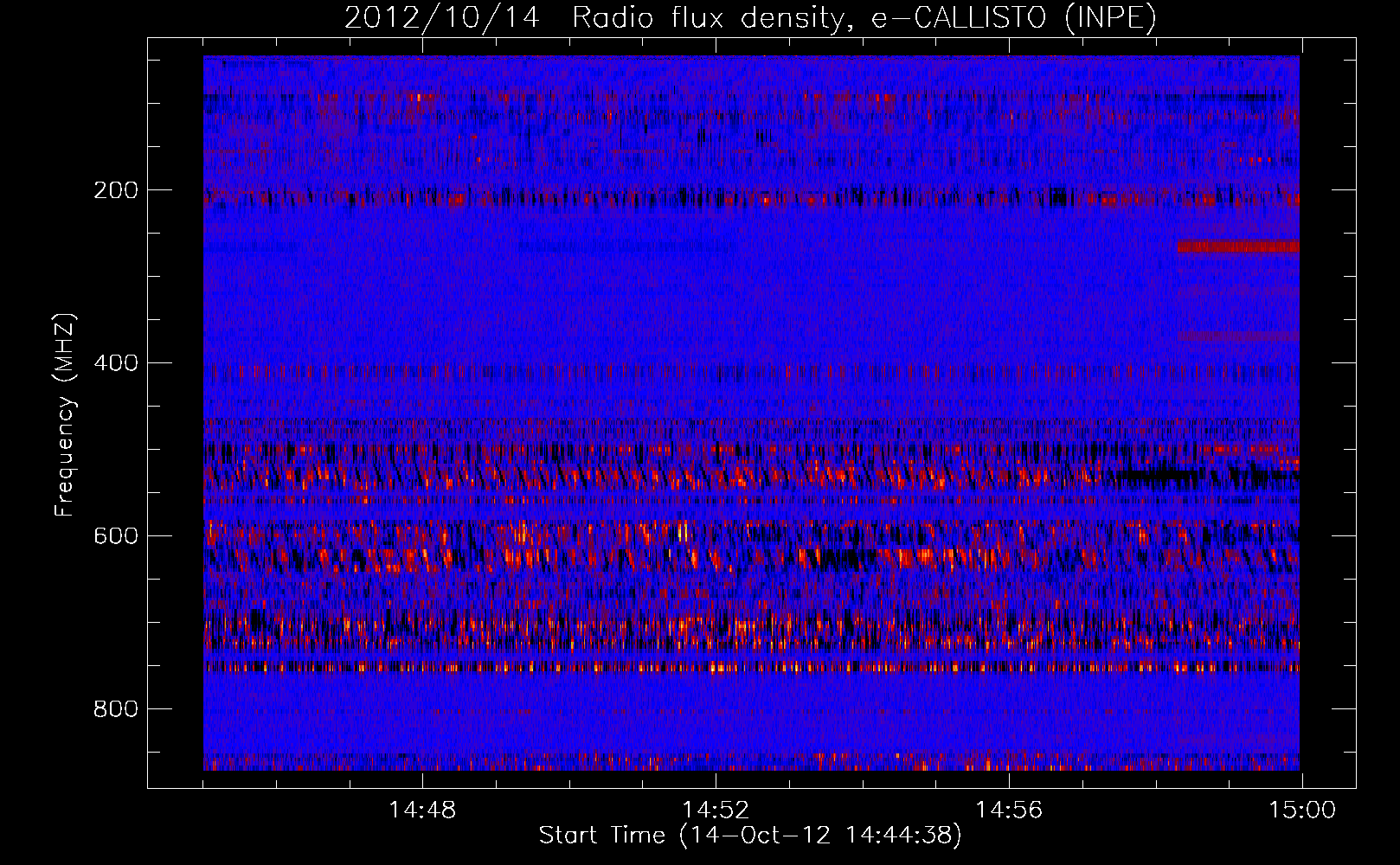
Task: Click the 15:00 time tick label
Action: coord(1302,811)
